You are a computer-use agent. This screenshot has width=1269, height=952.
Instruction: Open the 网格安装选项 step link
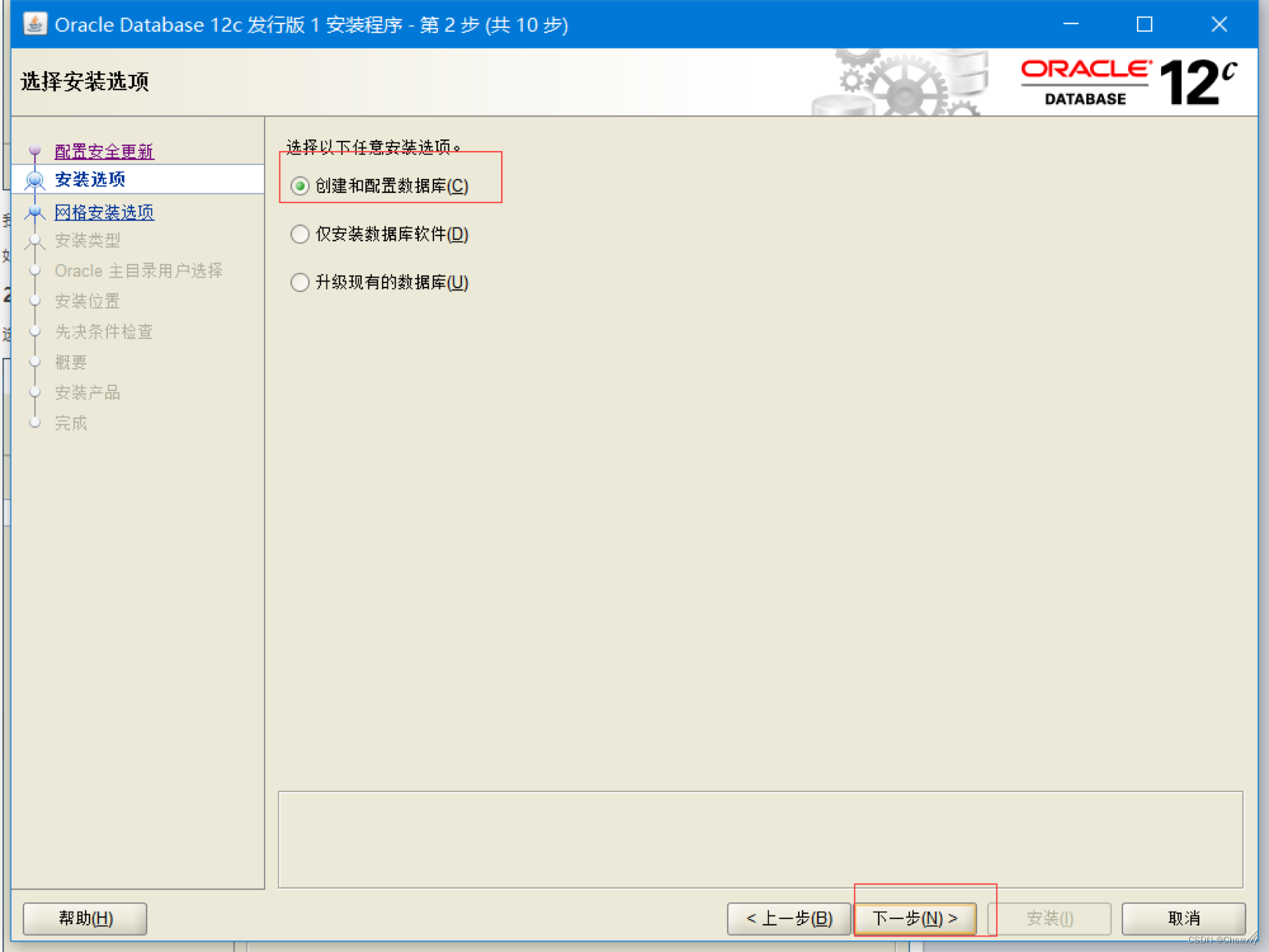click(104, 212)
